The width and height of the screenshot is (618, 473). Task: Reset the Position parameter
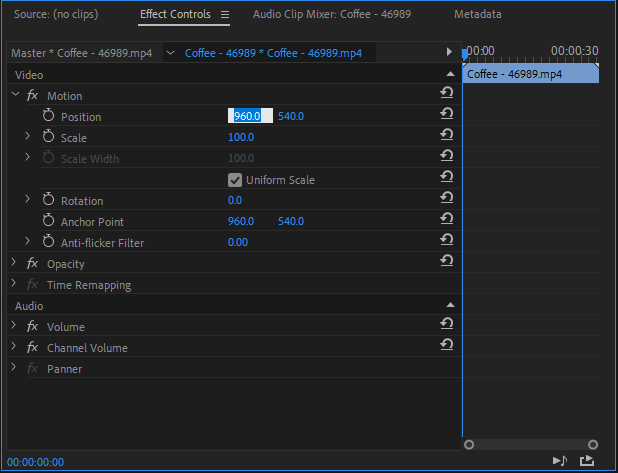pos(447,114)
